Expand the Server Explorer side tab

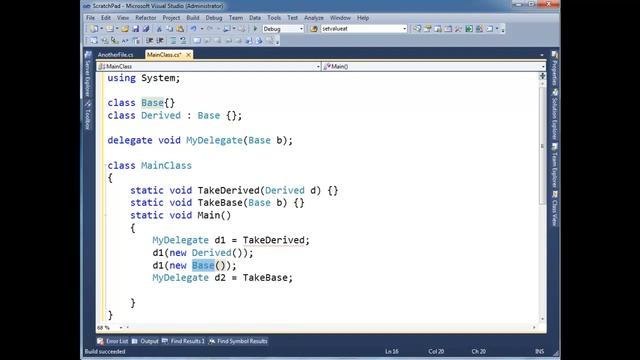click(x=88, y=75)
